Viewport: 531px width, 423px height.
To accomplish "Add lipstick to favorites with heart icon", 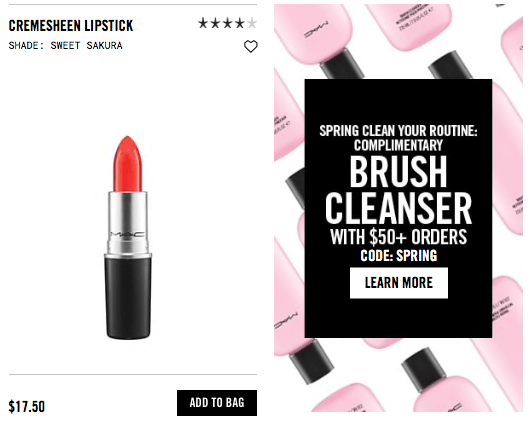I will tap(251, 46).
